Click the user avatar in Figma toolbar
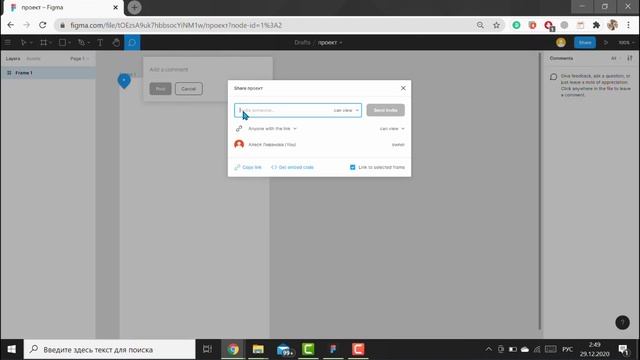This screenshot has width=640, height=360. tap(561, 42)
